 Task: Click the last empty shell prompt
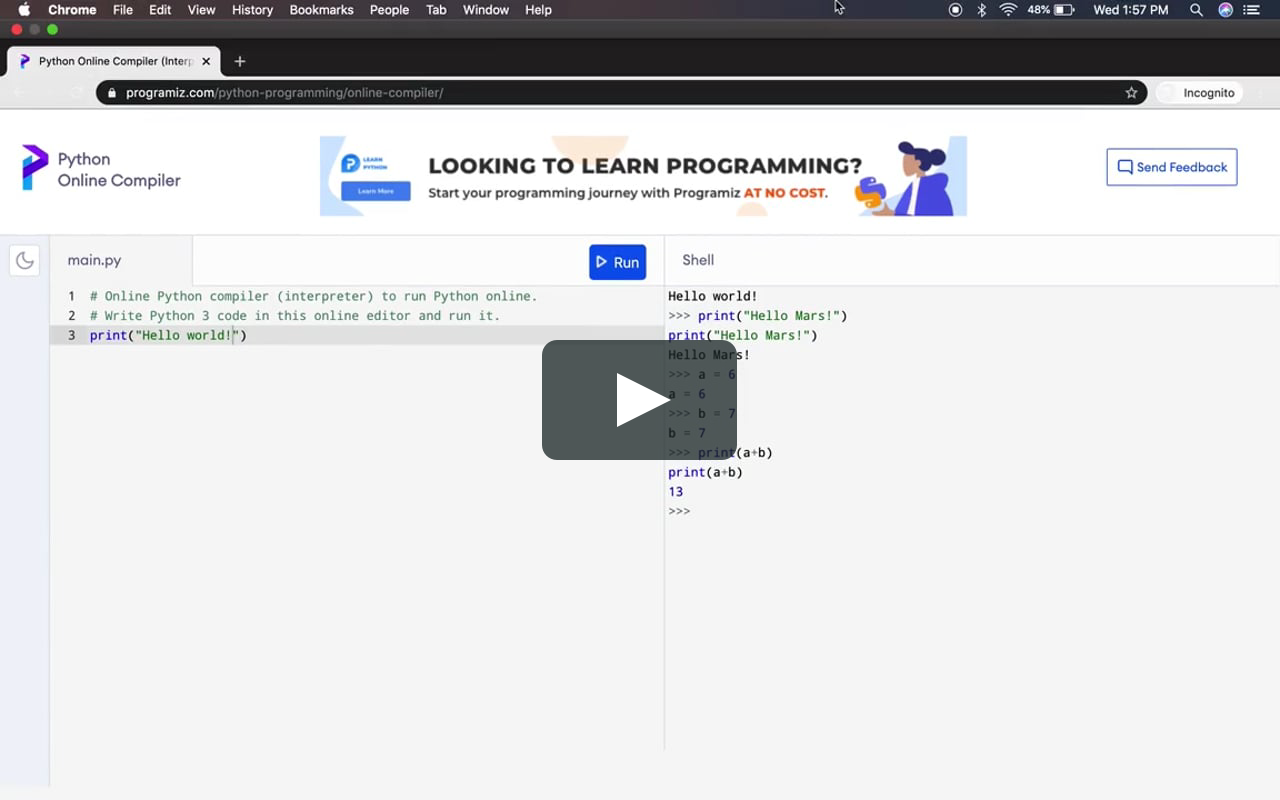click(679, 511)
